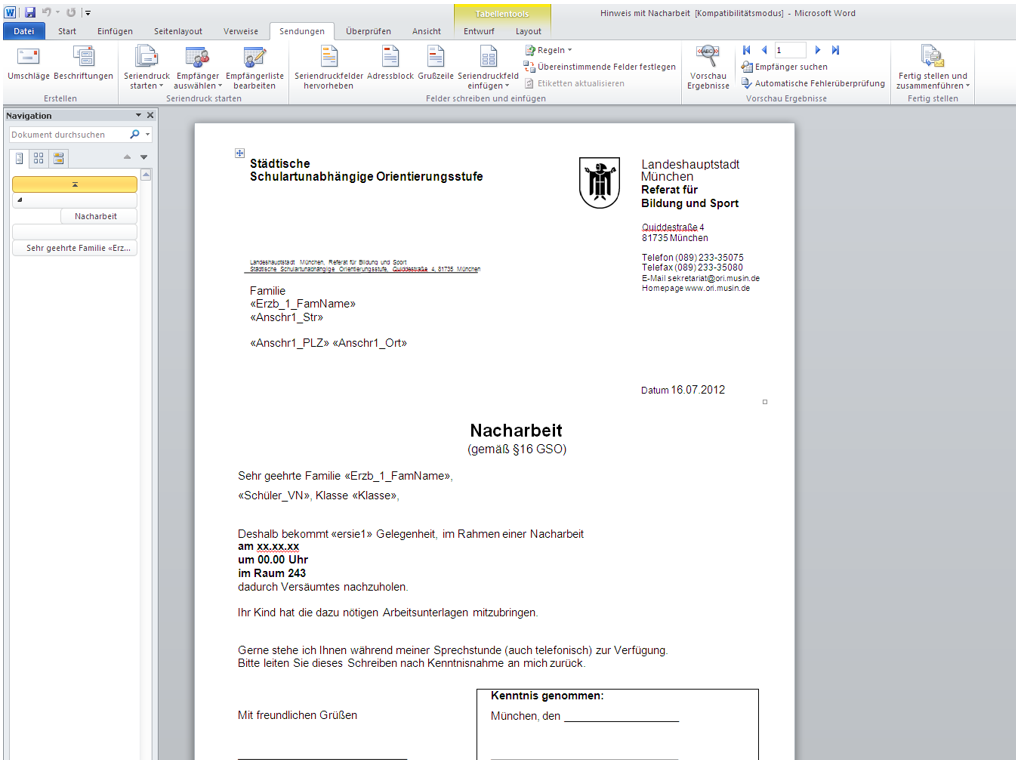Screen dimensions: 1016x760
Task: Save document via Quick Access toolbar
Action: click(x=30, y=12)
